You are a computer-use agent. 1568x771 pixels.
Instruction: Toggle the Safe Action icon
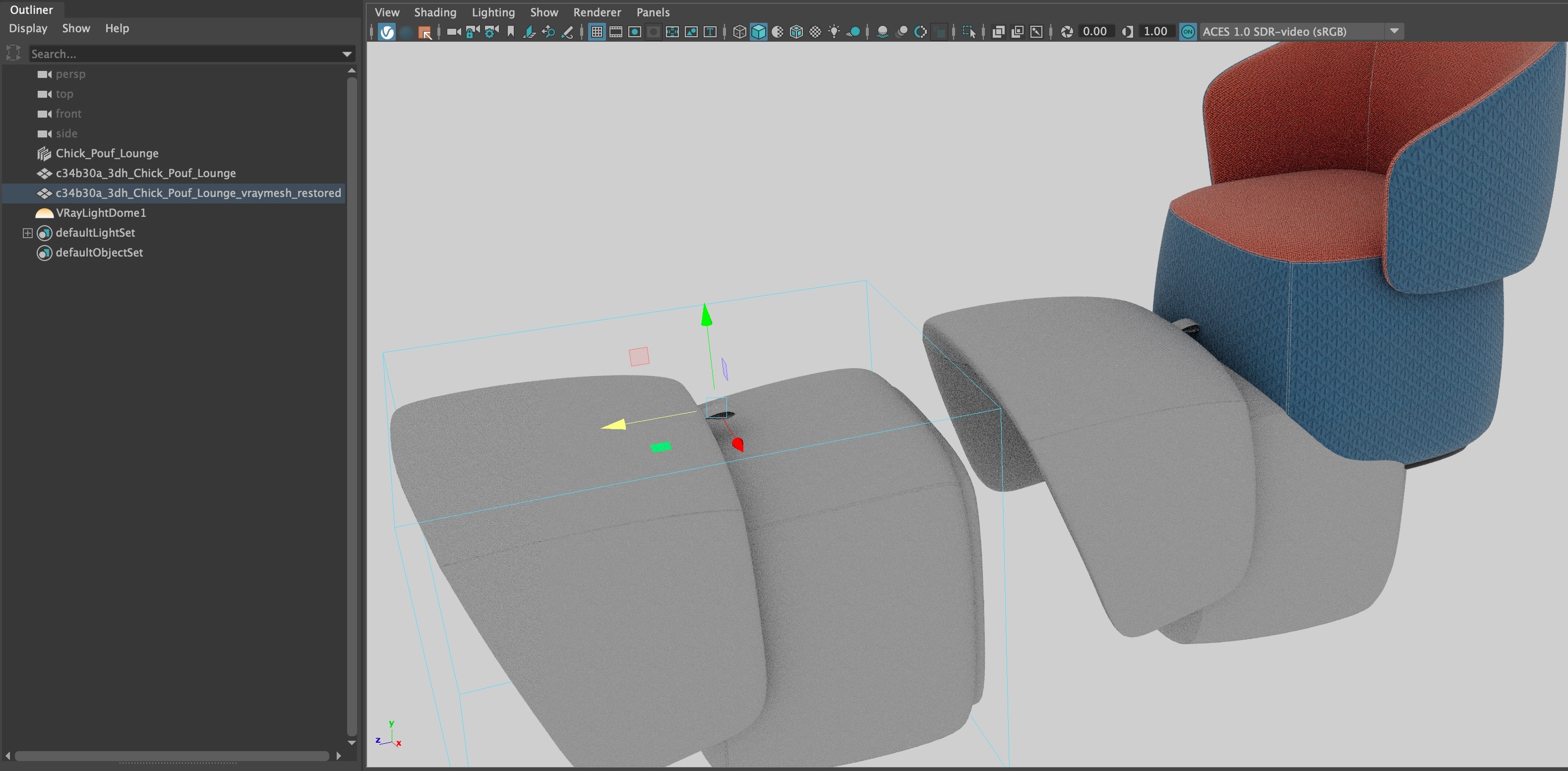tap(691, 32)
